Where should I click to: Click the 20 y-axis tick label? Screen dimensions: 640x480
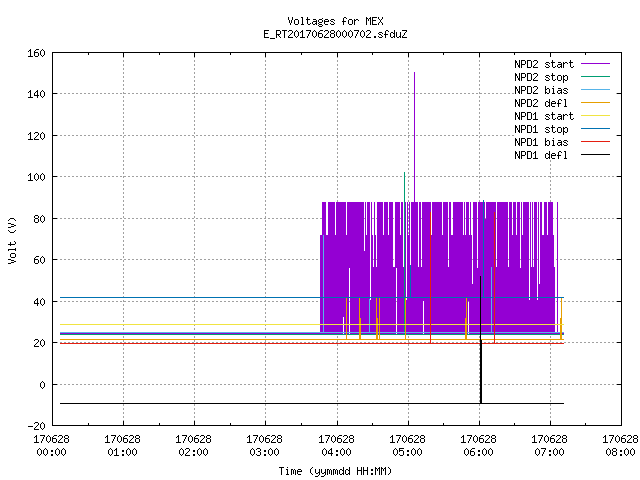(39, 343)
